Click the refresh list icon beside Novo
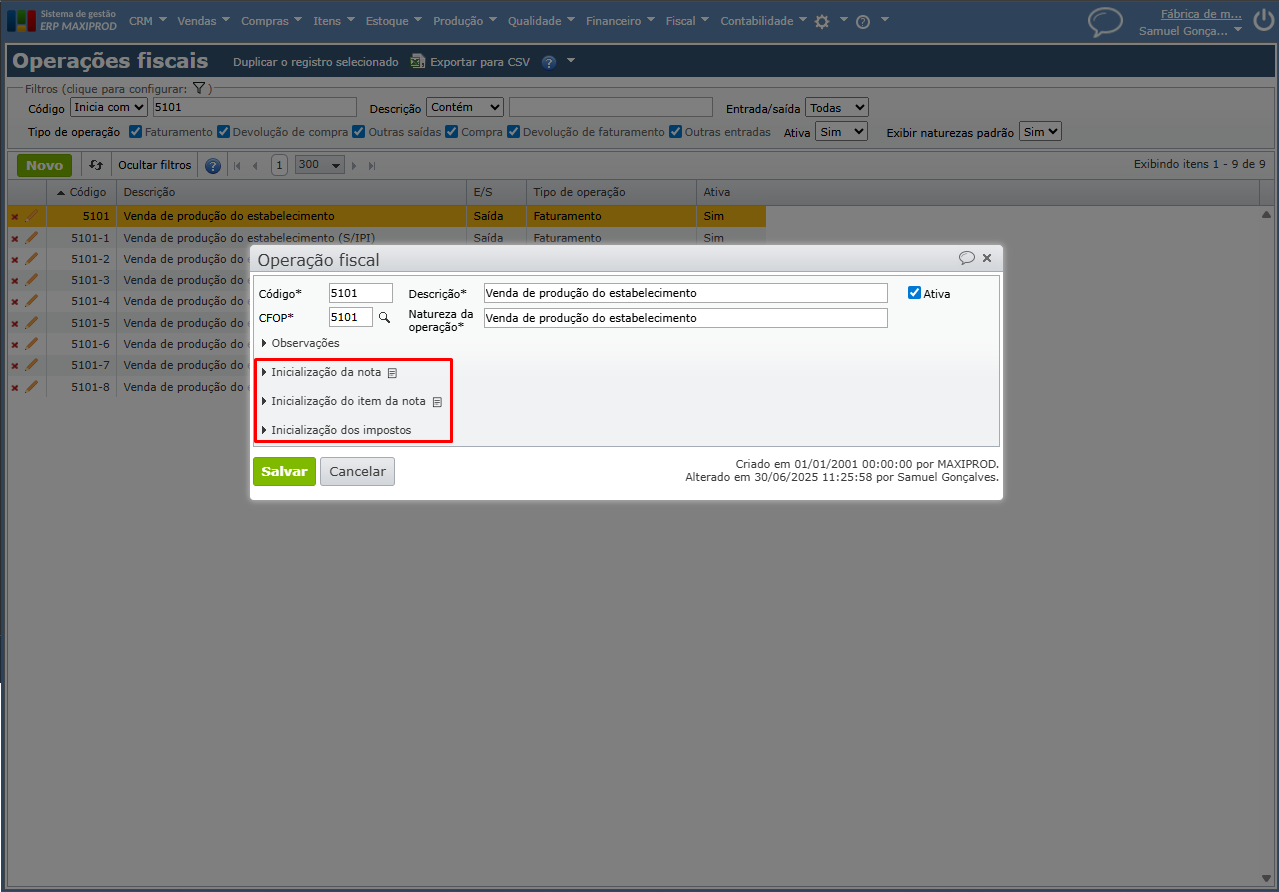 click(96, 165)
